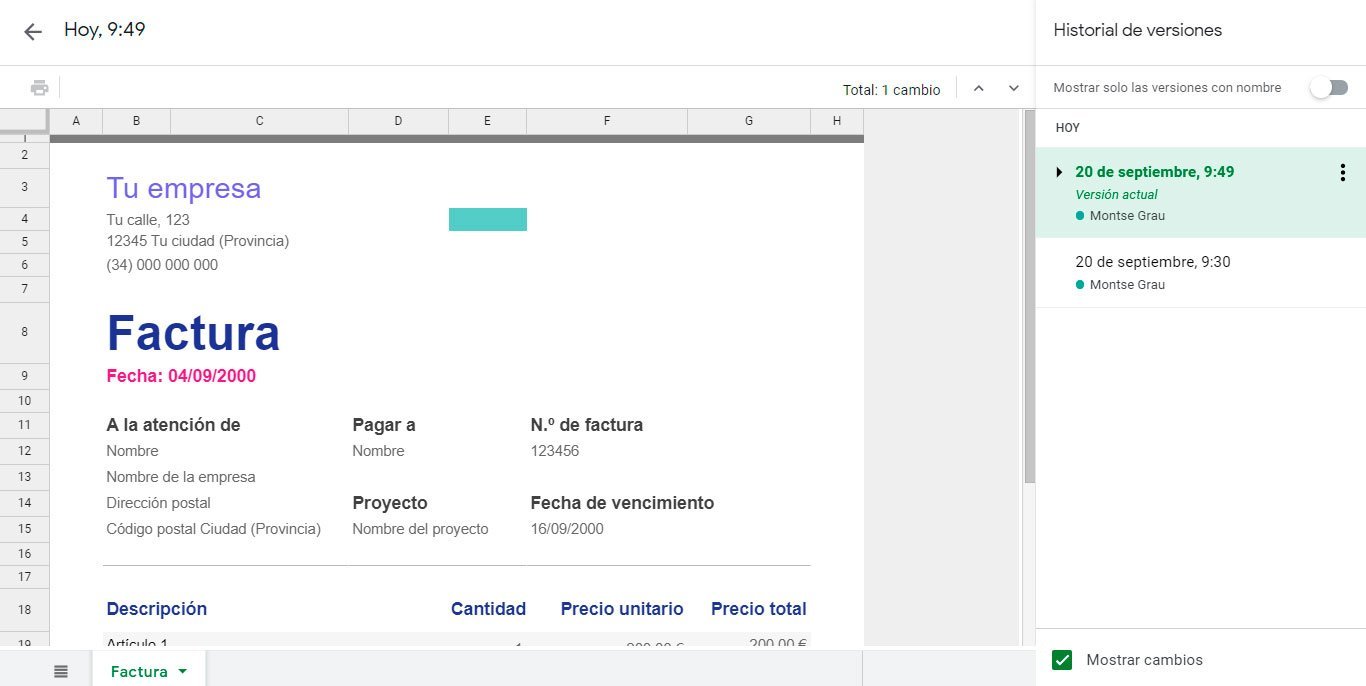
Task: Click the back arrow to exit version history
Action: point(33,32)
